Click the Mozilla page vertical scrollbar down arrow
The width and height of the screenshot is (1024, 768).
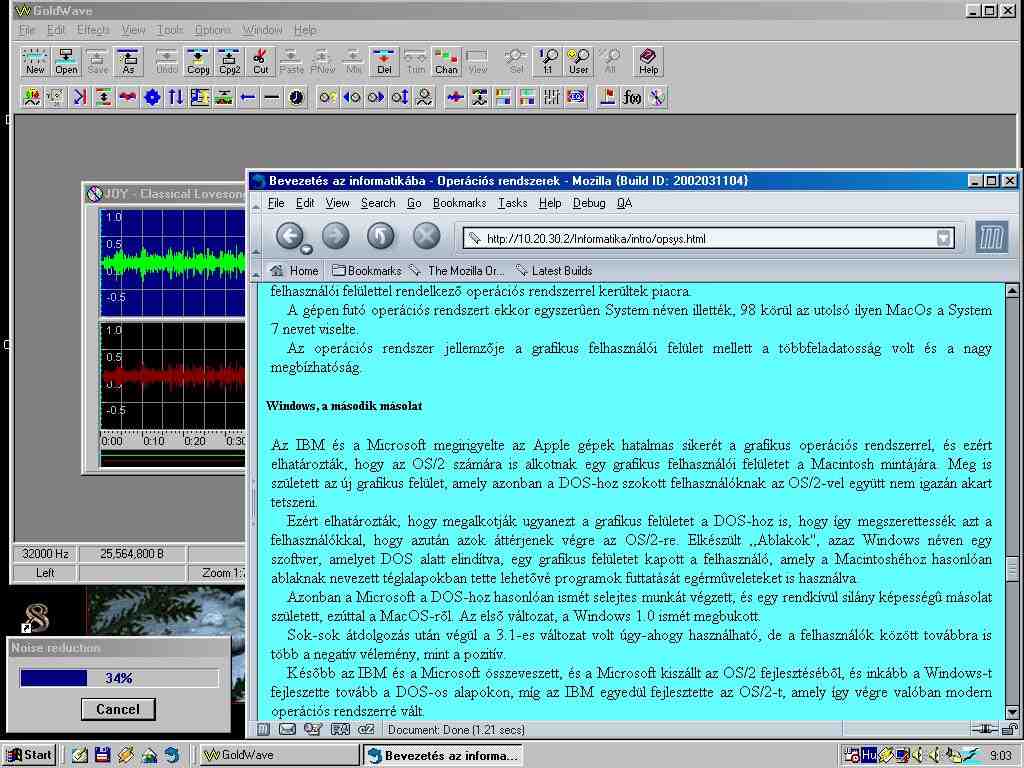tap(1012, 711)
